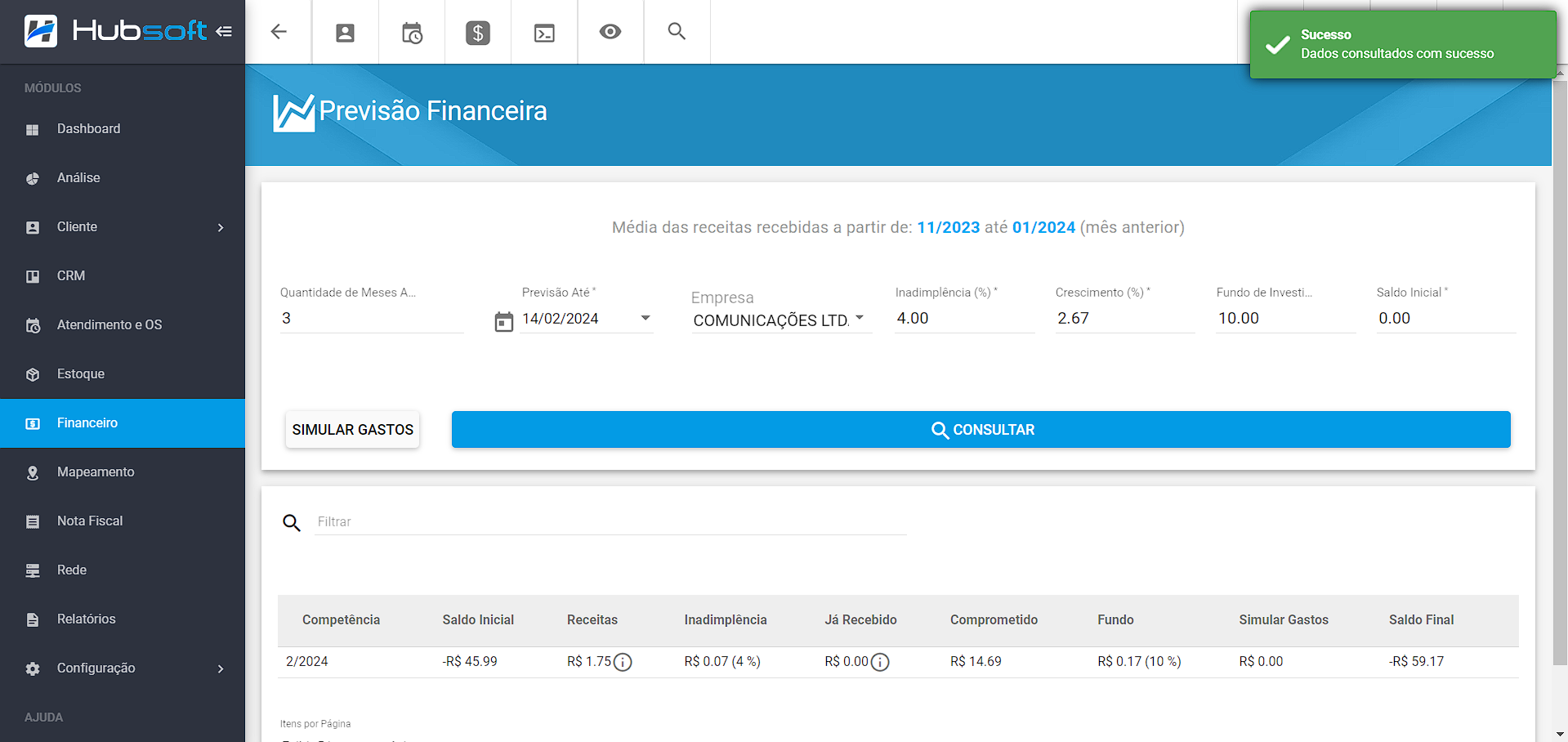Dismiss the Sucesso notification toast
This screenshot has height=742, width=1568.
click(x=1402, y=44)
